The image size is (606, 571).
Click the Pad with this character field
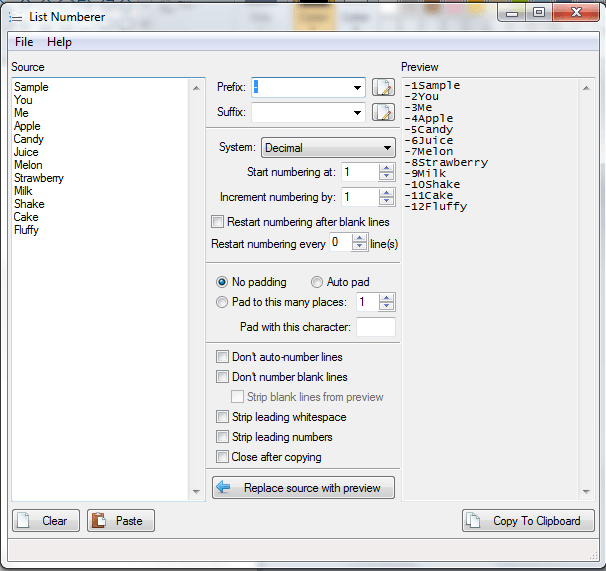(x=376, y=327)
